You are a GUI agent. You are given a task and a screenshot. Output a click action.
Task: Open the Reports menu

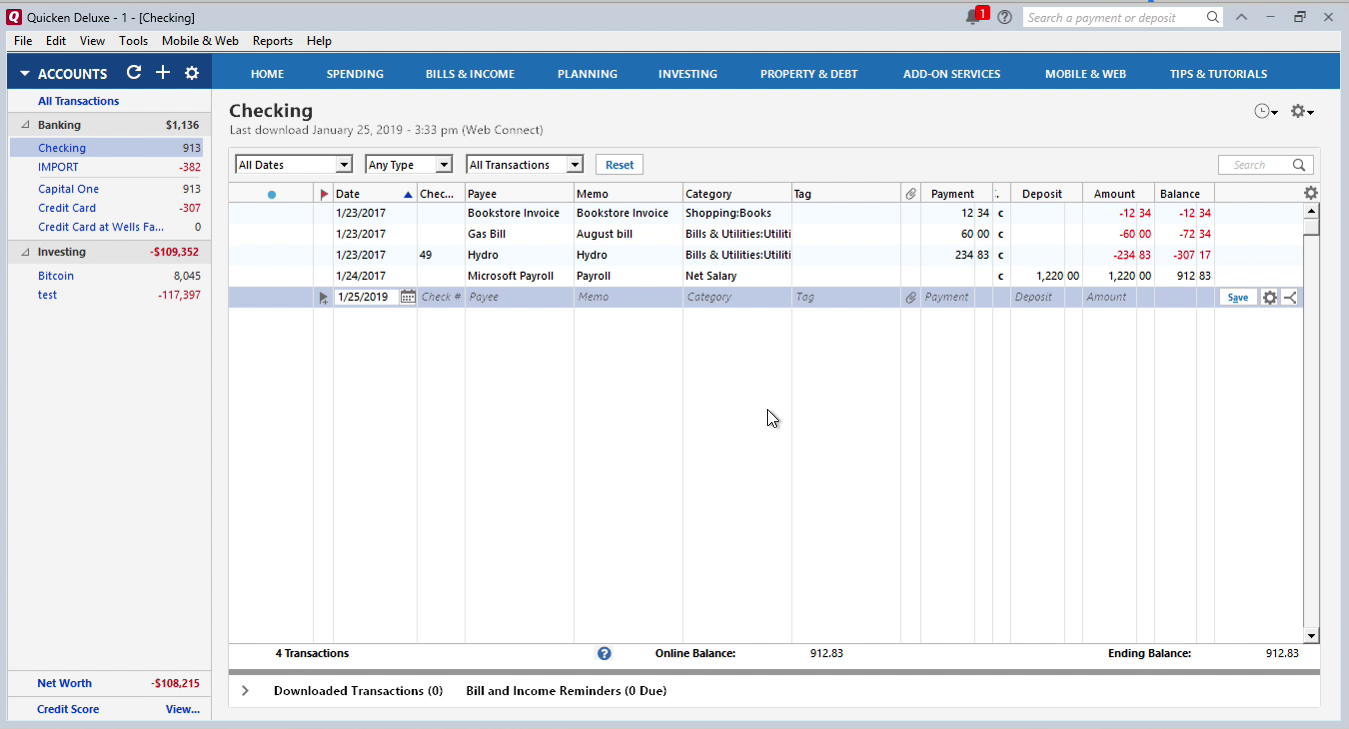[x=273, y=41]
